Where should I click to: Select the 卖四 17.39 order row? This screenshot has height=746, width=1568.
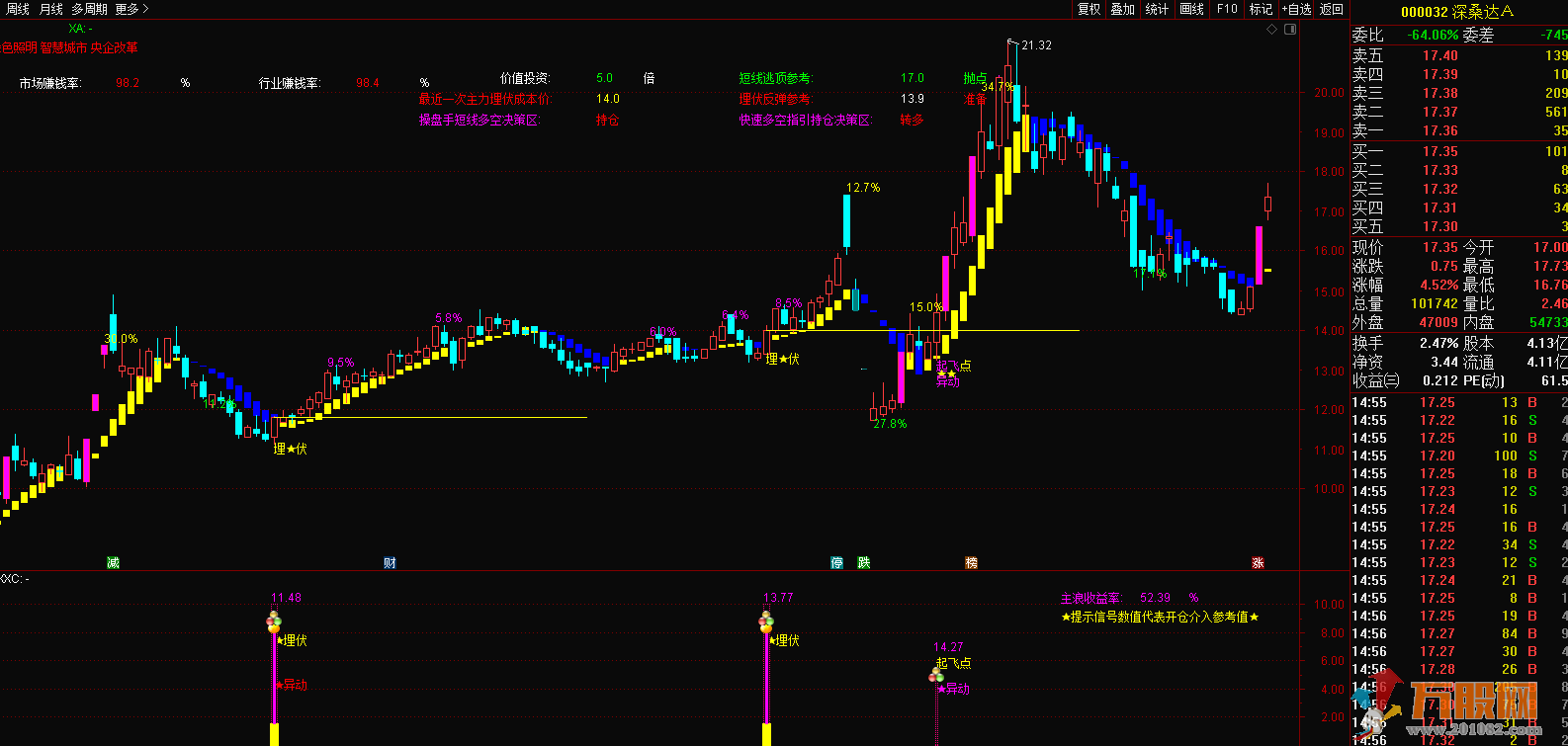[x=1459, y=74]
